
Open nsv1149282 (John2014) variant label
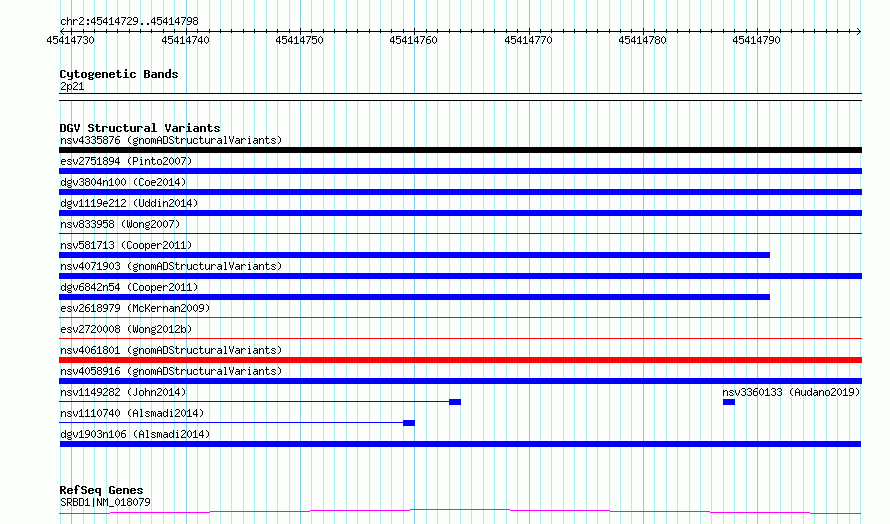pyautogui.click(x=123, y=392)
